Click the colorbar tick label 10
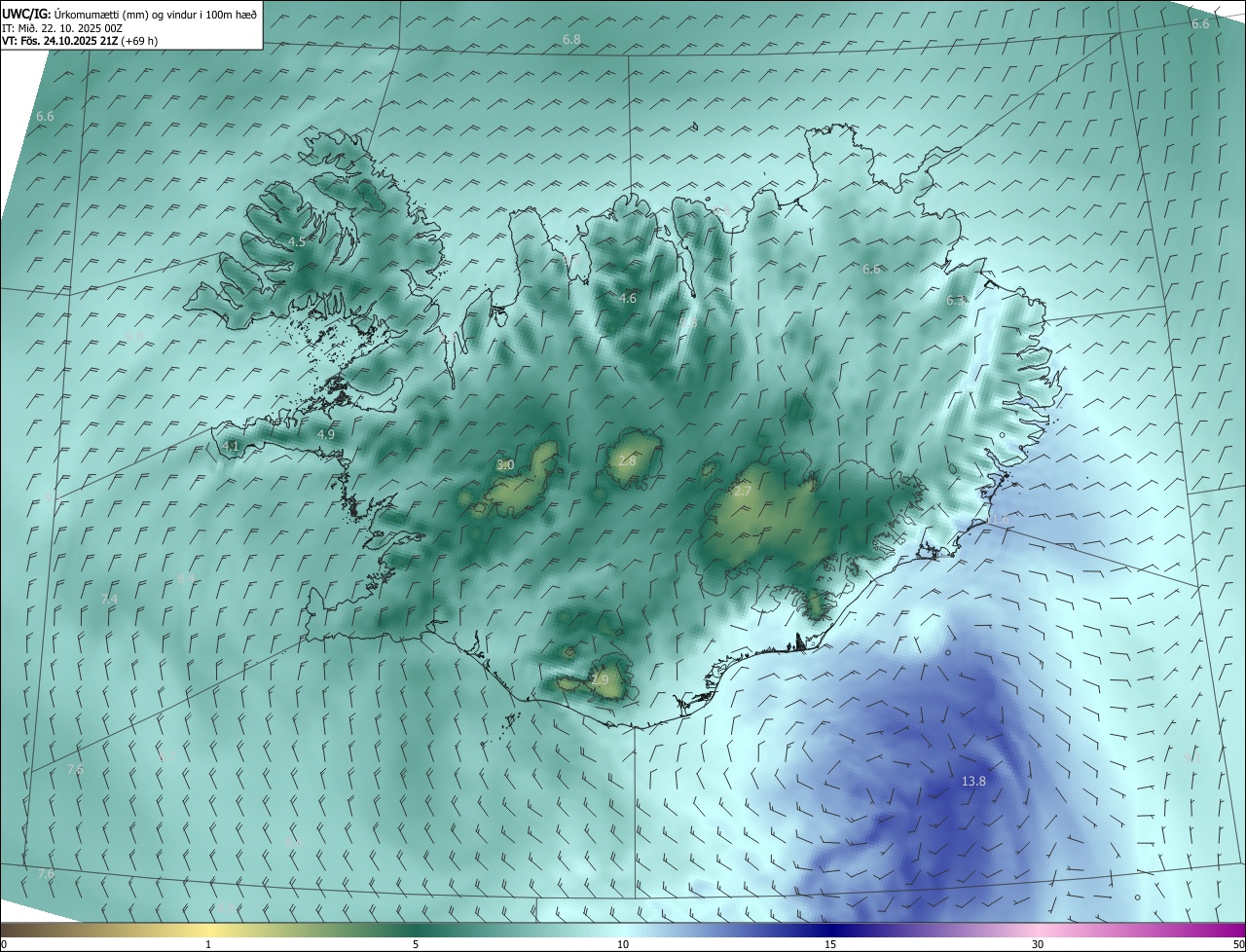This screenshot has width=1246, height=952. (623, 944)
